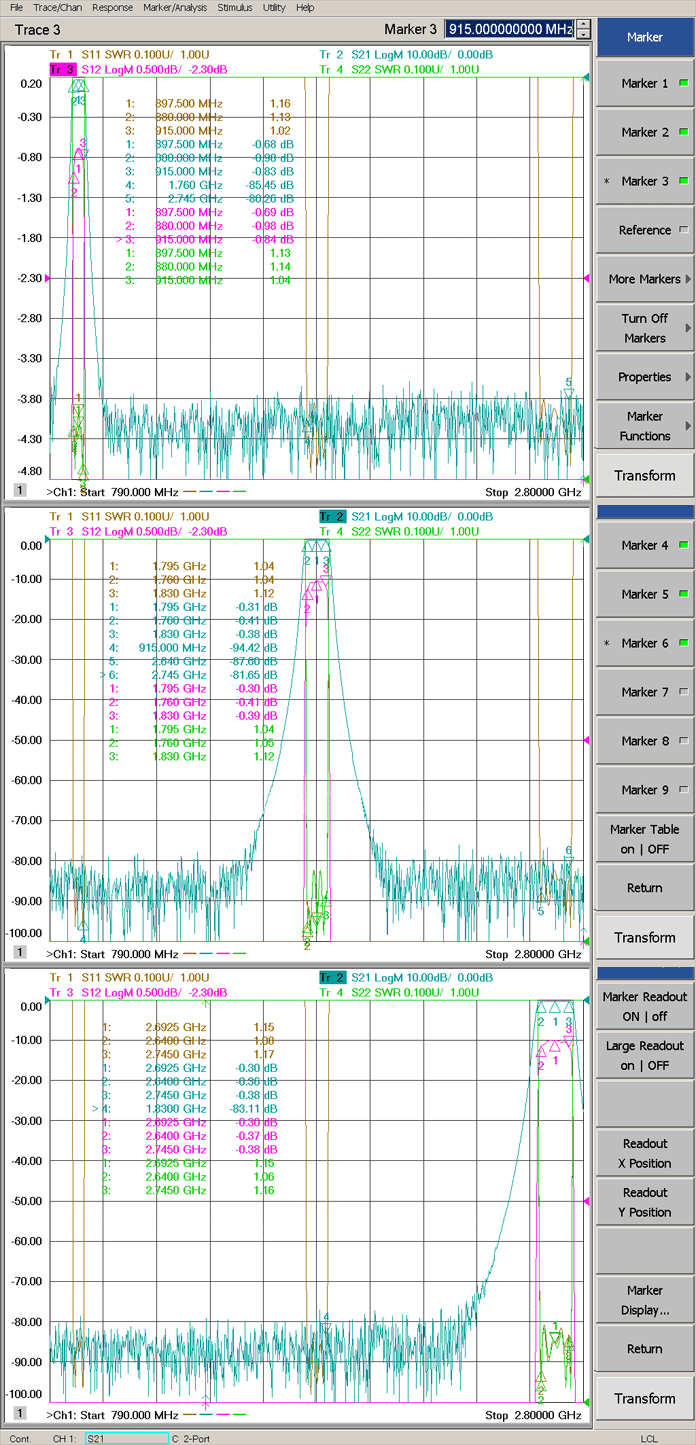Enable the Reference marker
Image resolution: width=696 pixels, height=1445 pixels.
click(x=645, y=230)
